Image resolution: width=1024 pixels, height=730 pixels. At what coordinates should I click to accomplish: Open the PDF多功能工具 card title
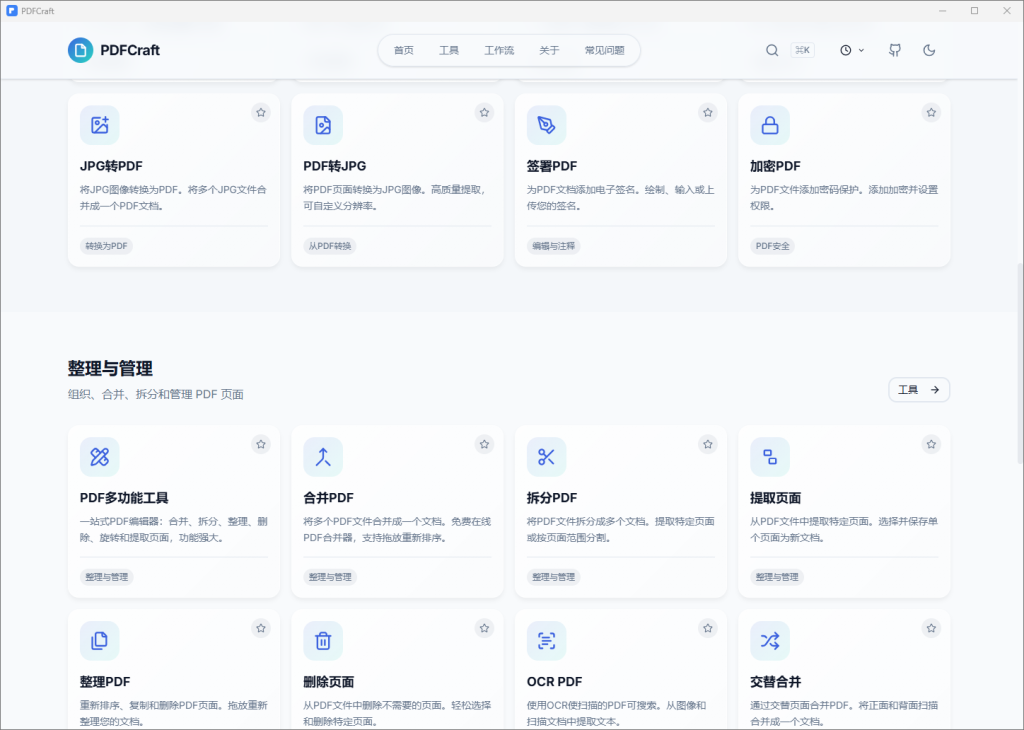coord(124,498)
